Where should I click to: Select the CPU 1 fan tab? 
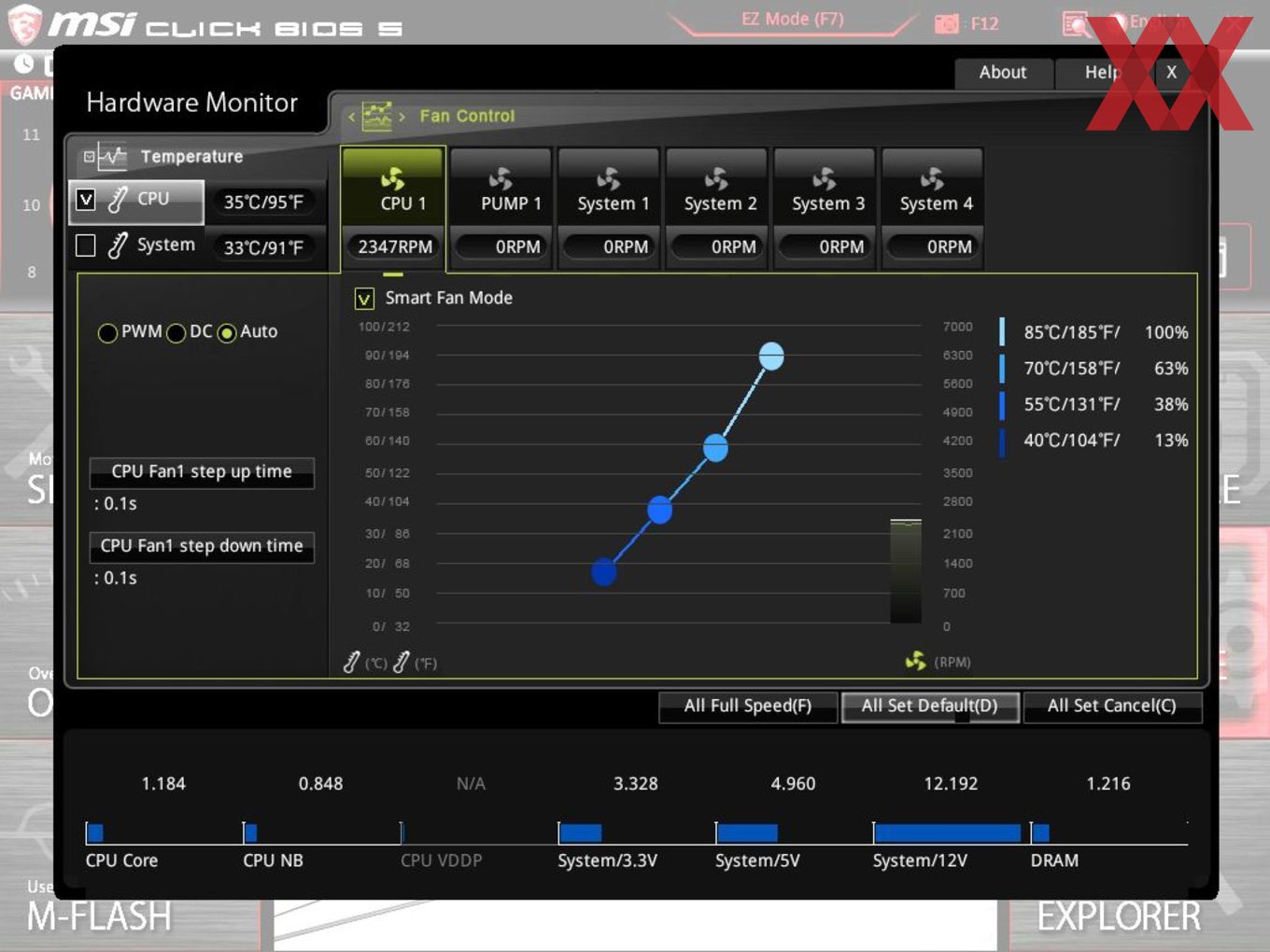point(393,207)
